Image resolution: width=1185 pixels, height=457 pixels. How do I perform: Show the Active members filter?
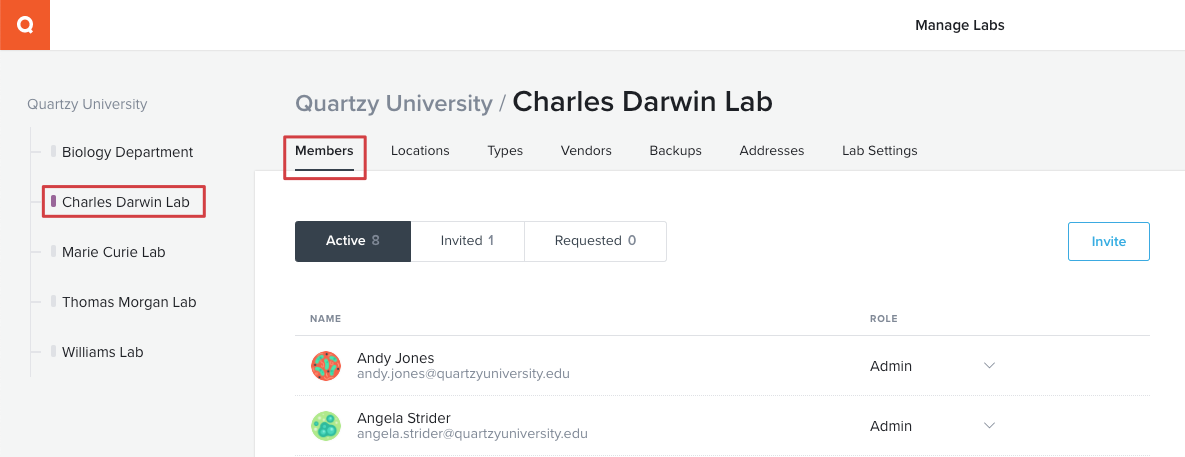[353, 241]
